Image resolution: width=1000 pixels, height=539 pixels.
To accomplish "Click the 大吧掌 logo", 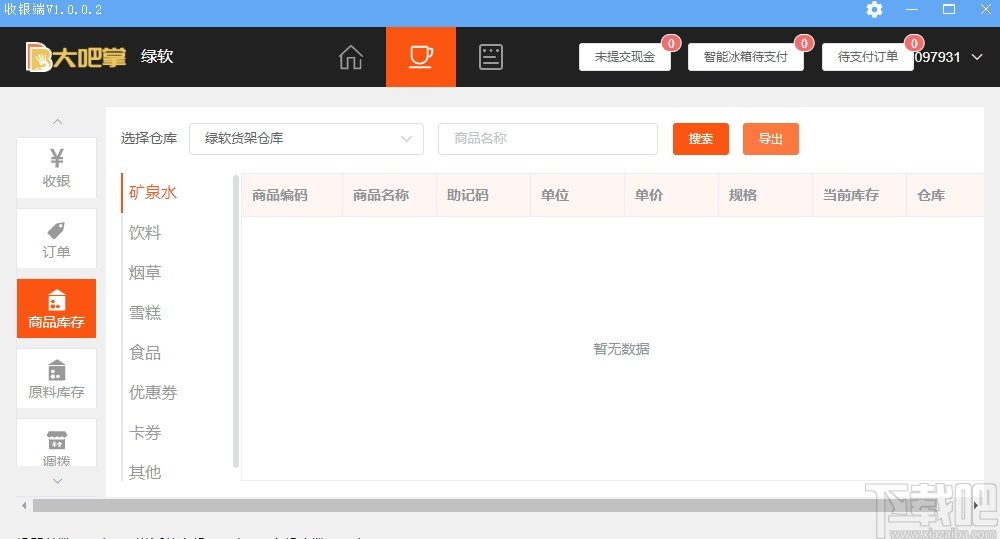I will pyautogui.click(x=76, y=57).
